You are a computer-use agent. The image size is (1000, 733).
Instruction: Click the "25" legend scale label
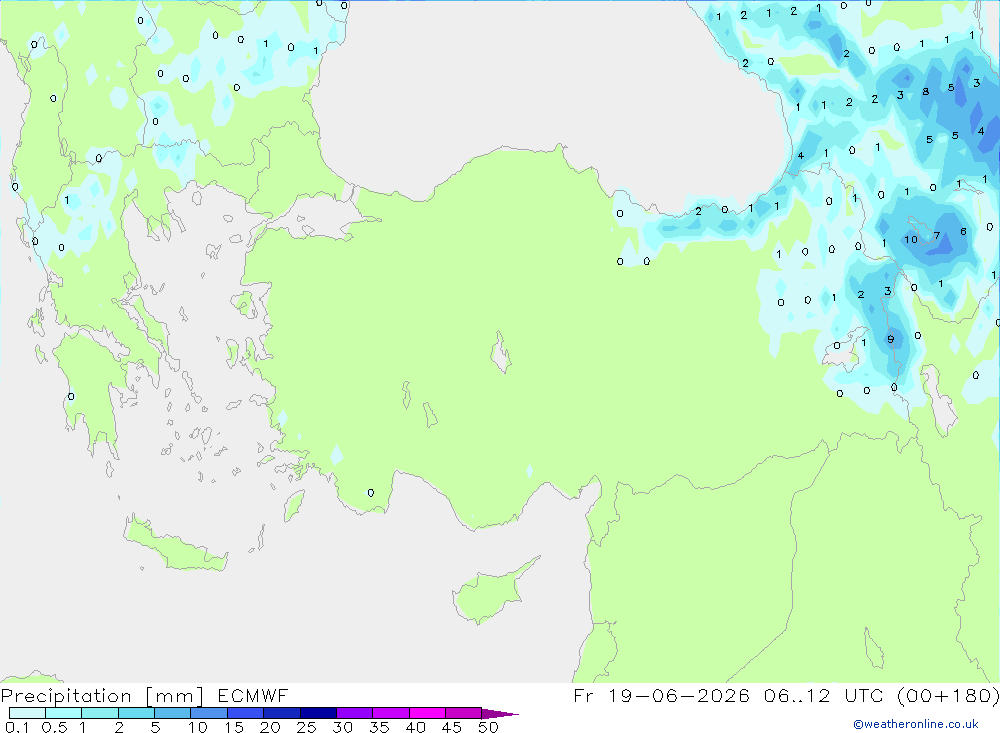(x=306, y=727)
